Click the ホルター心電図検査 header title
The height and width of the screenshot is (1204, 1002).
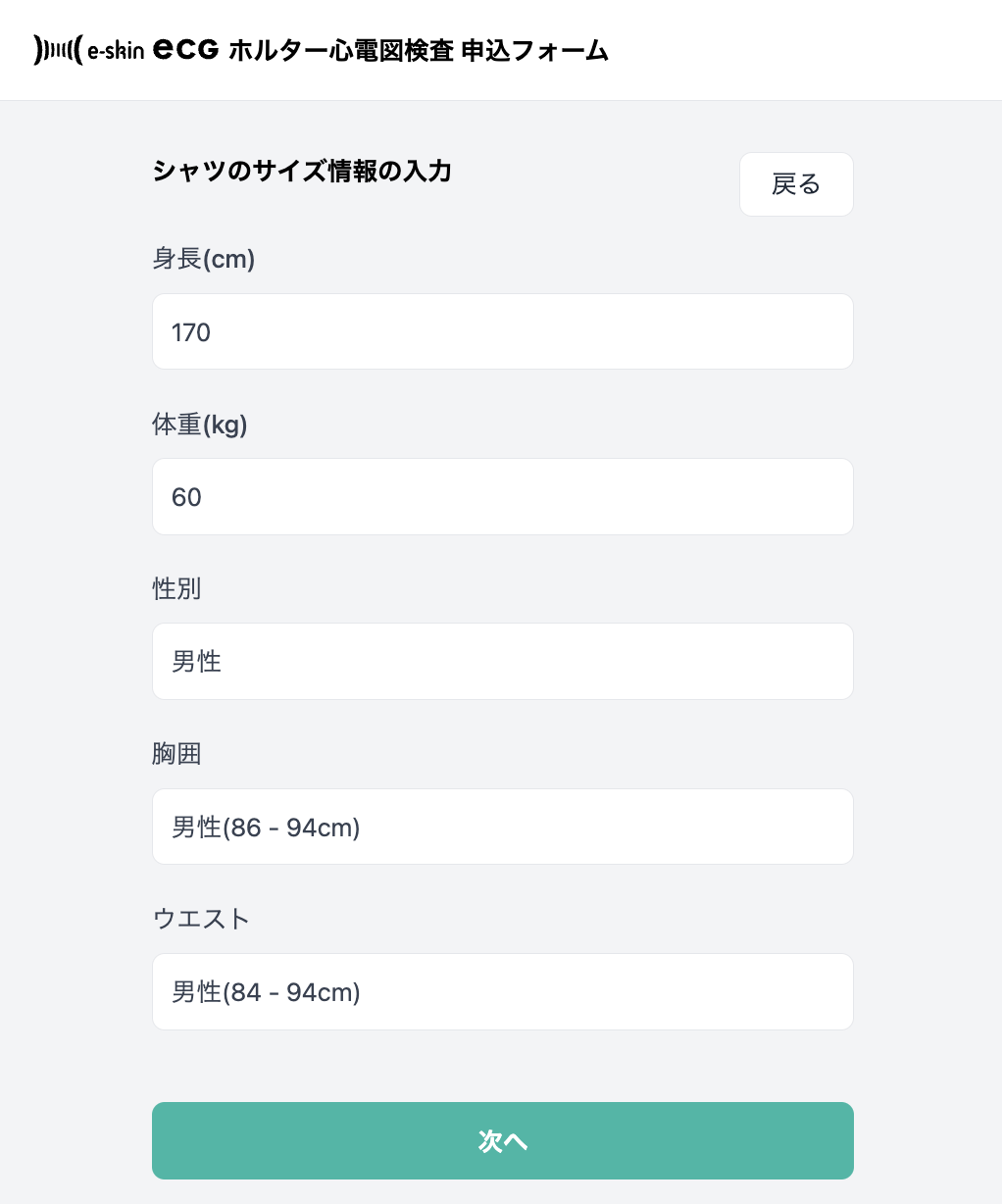pyautogui.click(x=340, y=51)
